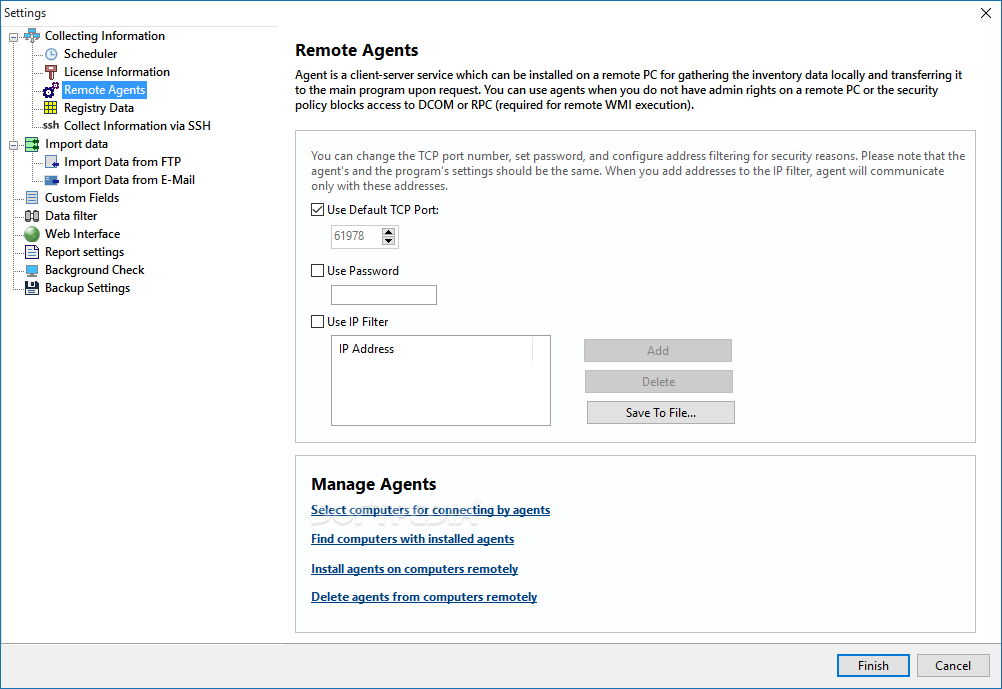This screenshot has height=689, width=1002.
Task: Open Find computers with installed agents link
Action: click(x=413, y=539)
